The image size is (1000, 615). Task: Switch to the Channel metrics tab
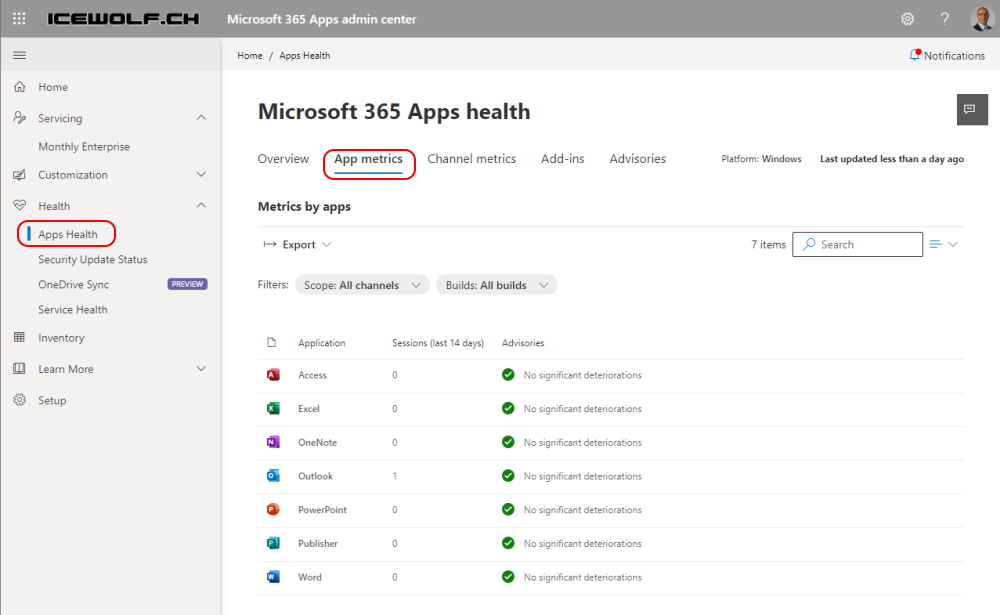471,159
